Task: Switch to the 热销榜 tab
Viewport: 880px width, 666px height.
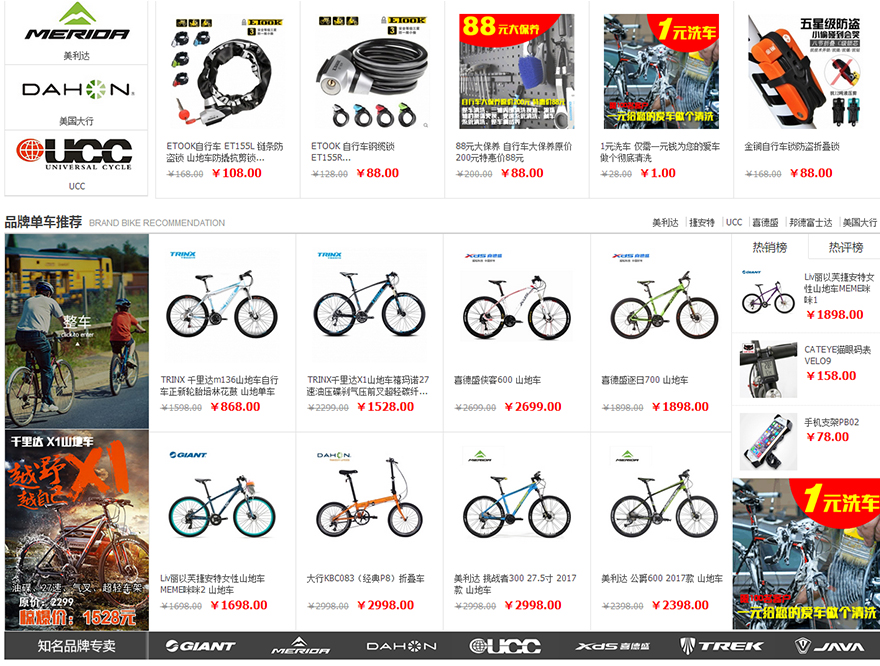Action: (x=769, y=247)
